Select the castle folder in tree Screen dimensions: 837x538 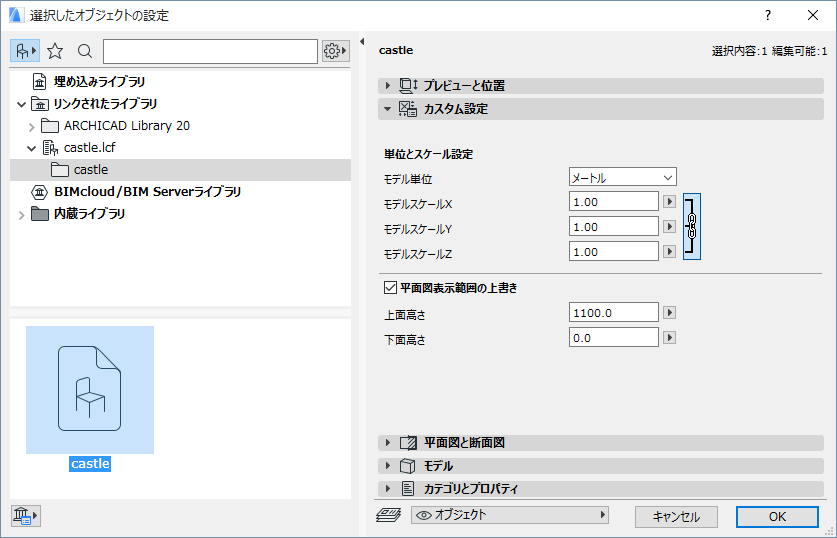[x=180, y=170]
